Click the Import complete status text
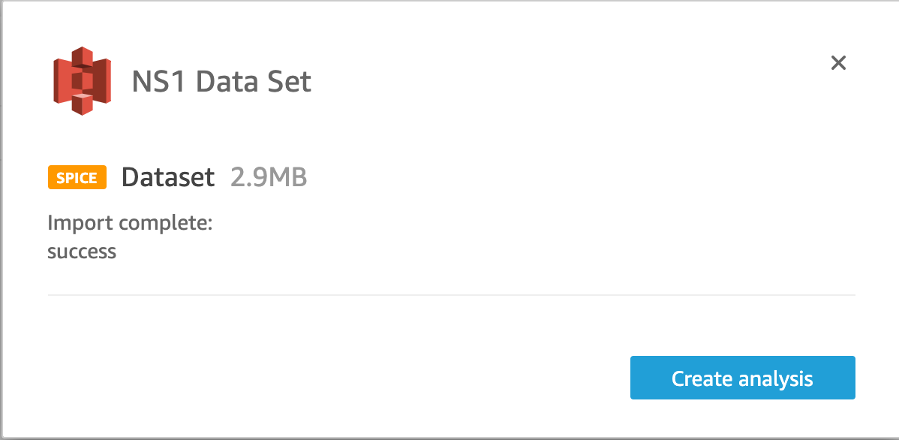Viewport: 900px width, 440px height. pos(130,223)
